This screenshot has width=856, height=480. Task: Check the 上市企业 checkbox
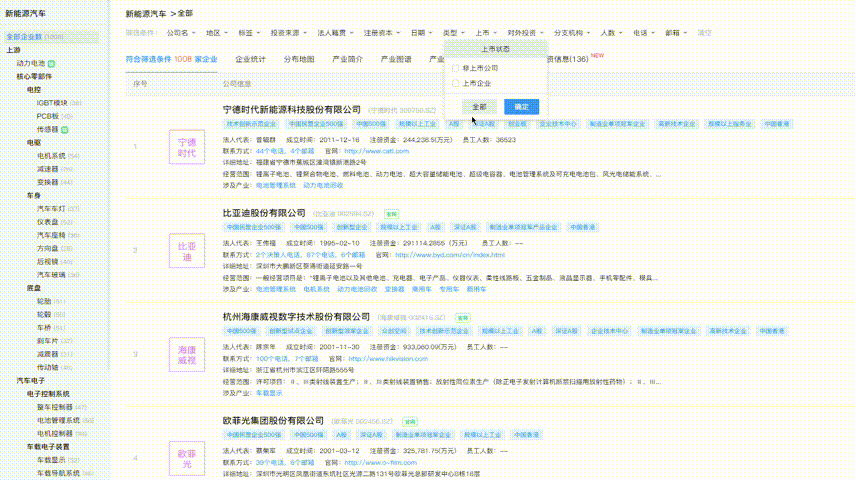[456, 83]
